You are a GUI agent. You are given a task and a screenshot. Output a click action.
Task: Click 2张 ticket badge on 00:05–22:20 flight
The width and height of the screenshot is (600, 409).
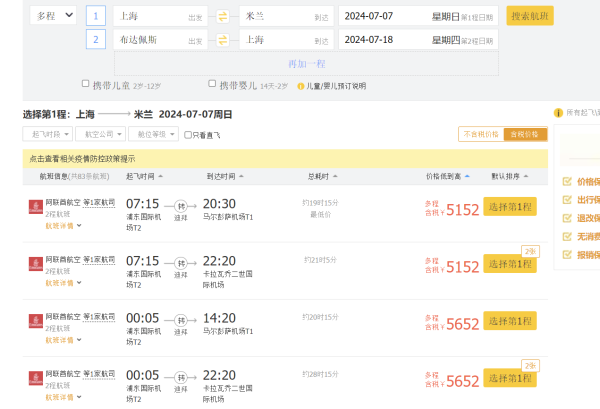pos(530,366)
